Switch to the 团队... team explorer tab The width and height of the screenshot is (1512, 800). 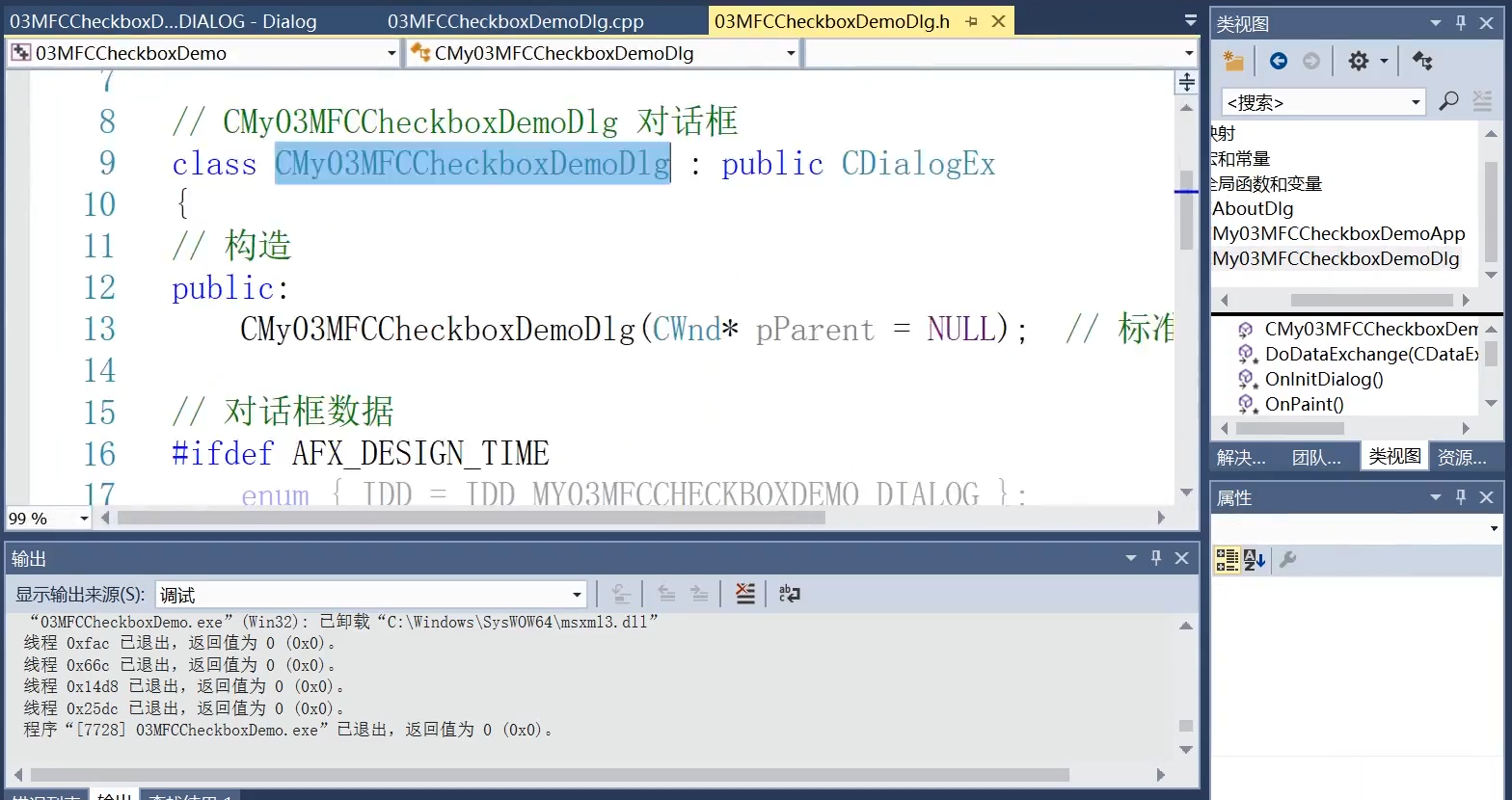click(x=1316, y=457)
